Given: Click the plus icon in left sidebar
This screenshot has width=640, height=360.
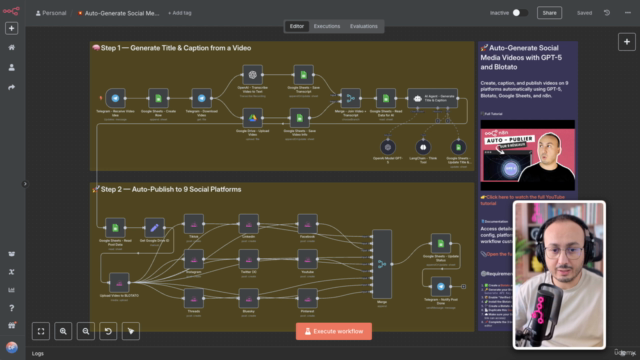Looking at the screenshot, I should click(x=11, y=29).
